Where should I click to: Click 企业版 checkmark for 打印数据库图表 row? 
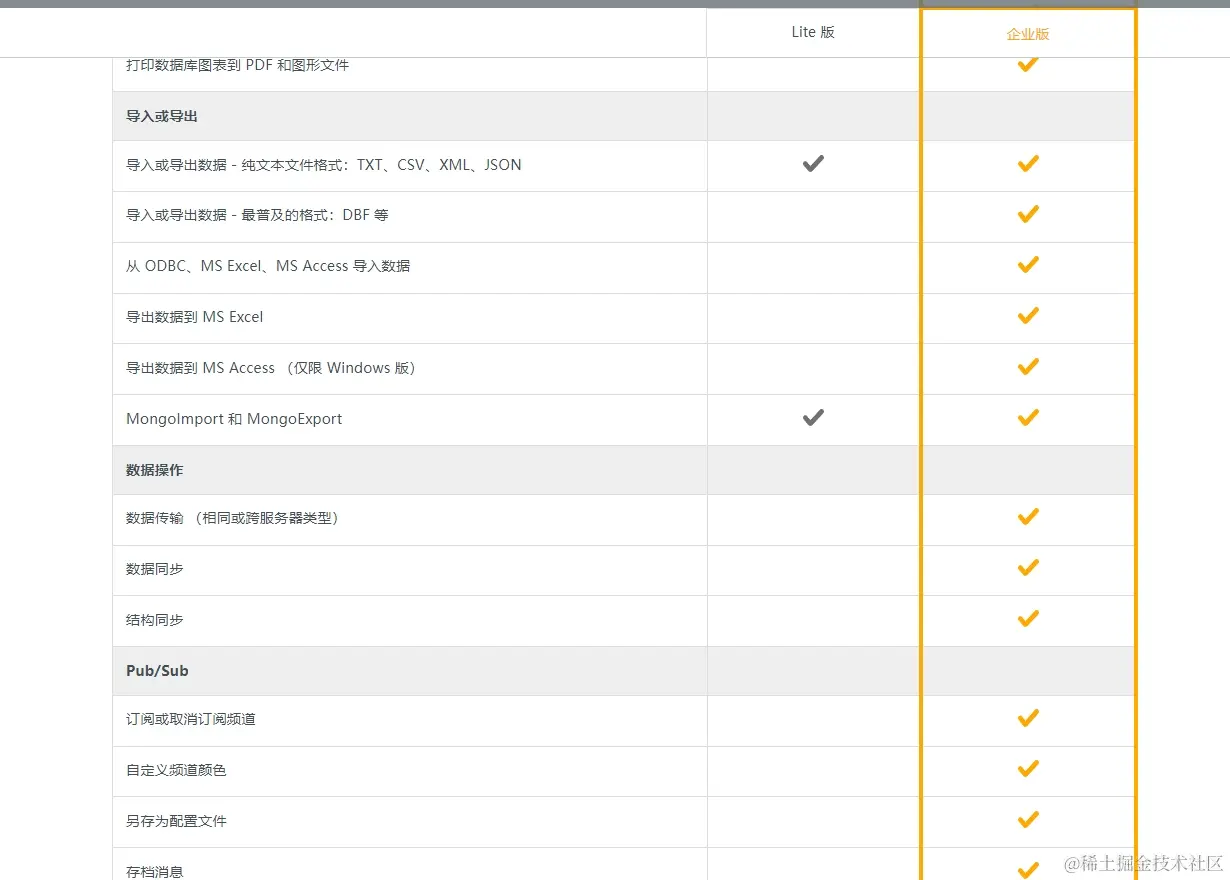[x=1028, y=65]
